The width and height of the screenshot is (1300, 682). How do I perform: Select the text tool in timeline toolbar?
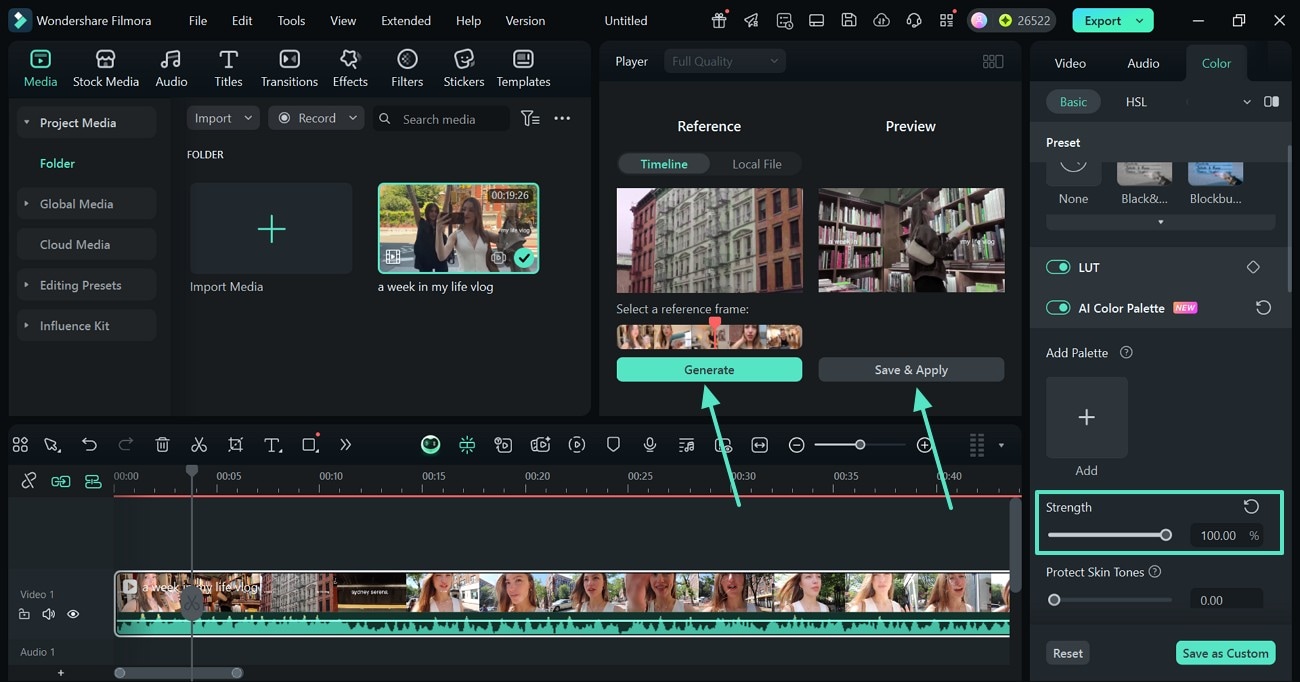(x=272, y=445)
